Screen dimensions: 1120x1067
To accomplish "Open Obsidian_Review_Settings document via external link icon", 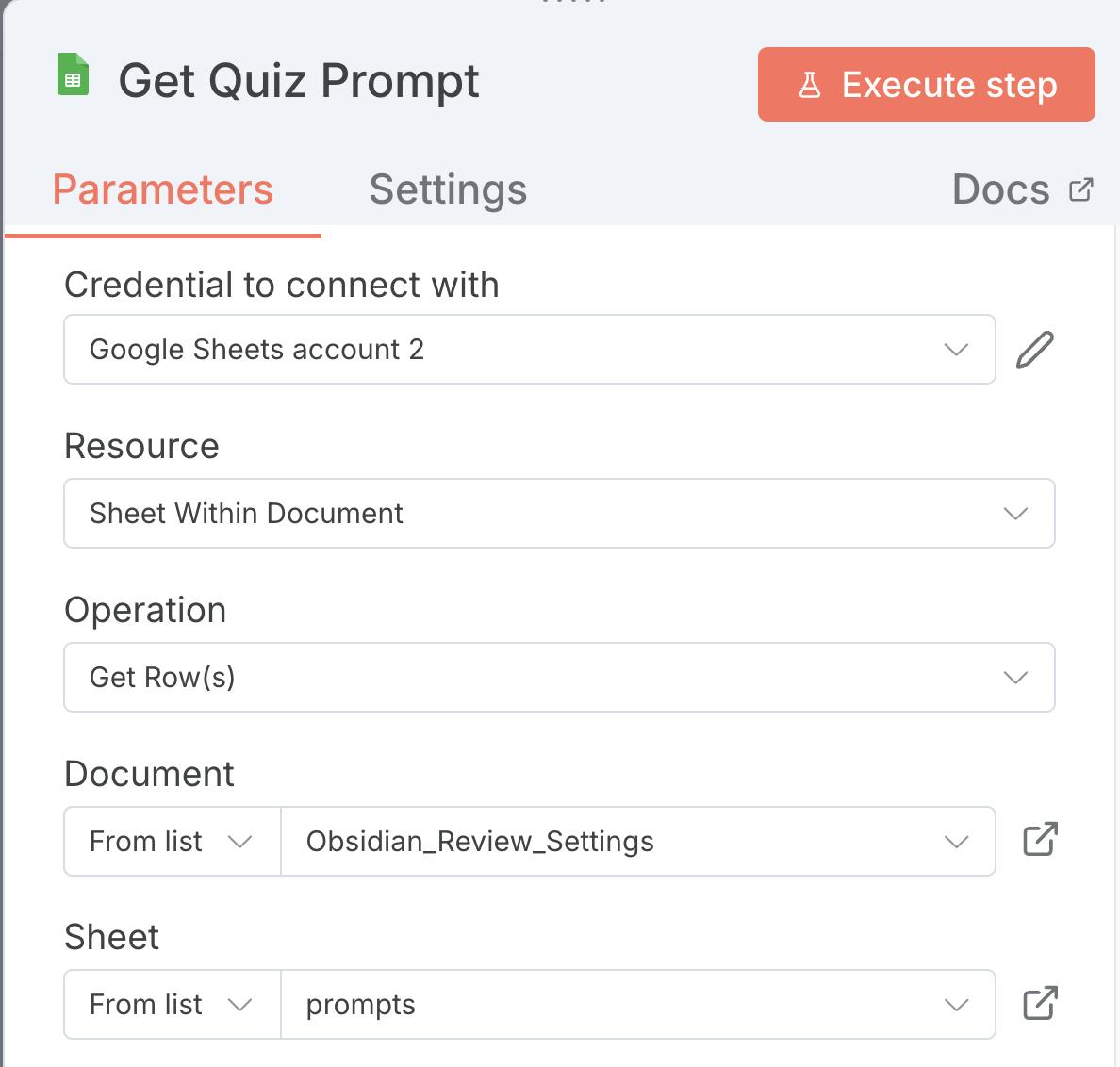I will pyautogui.click(x=1040, y=840).
